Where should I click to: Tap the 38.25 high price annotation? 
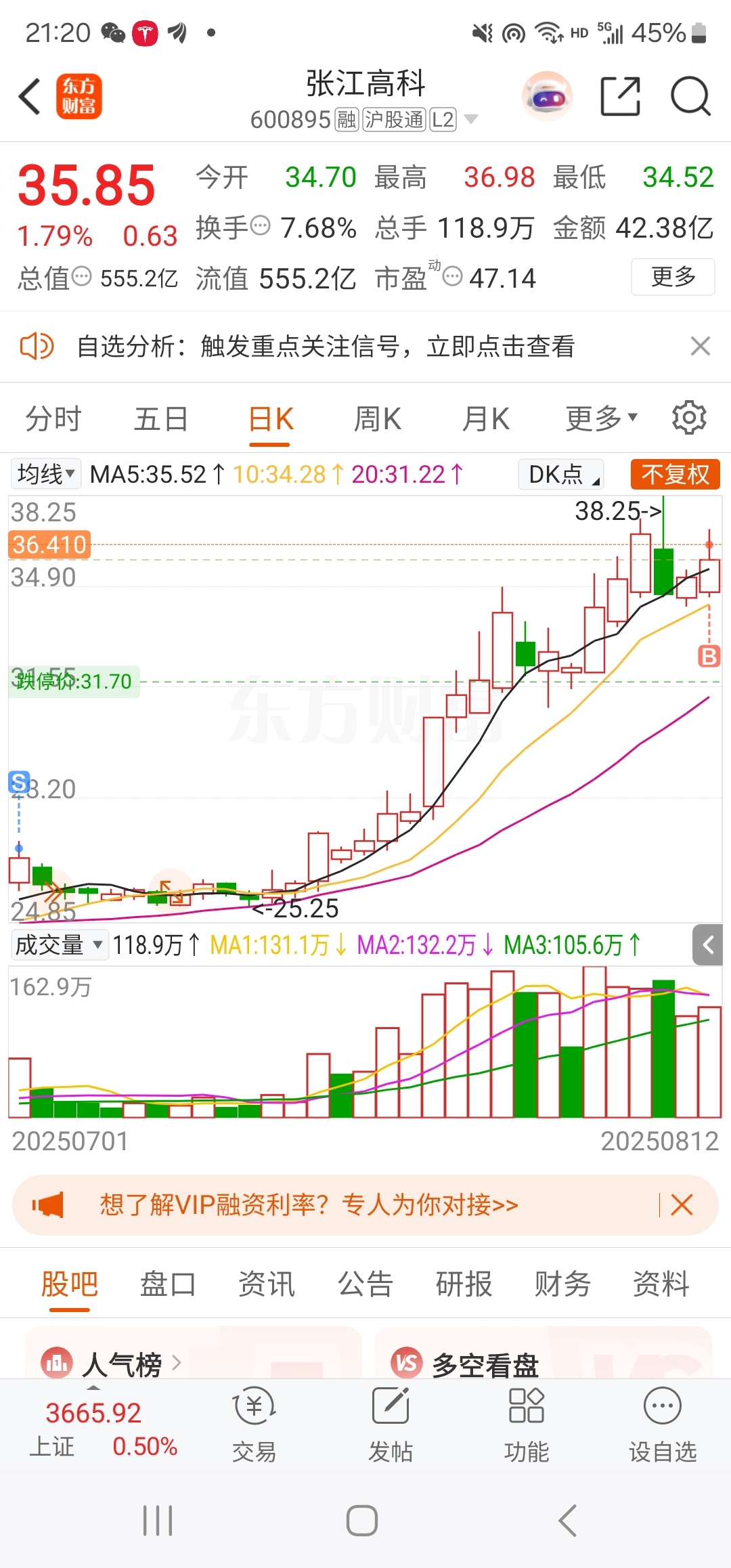[x=618, y=510]
